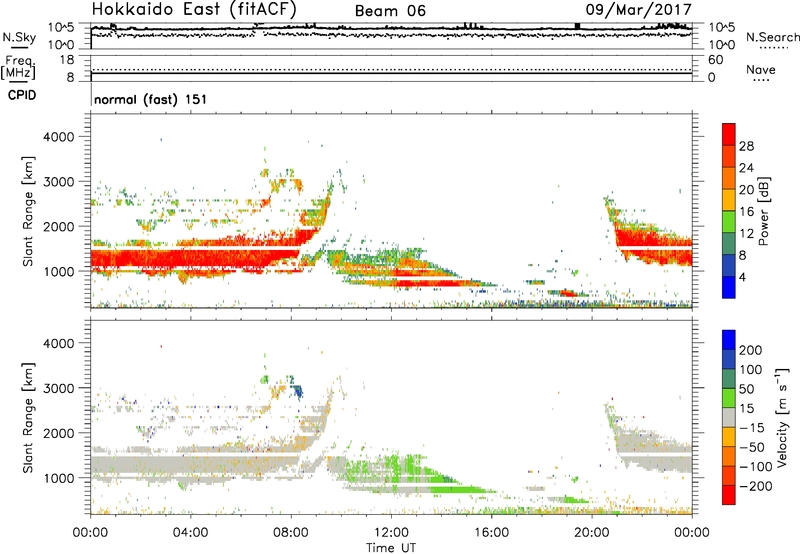Image resolution: width=800 pixels, height=554 pixels.
Task: Click the red bottom Velocity colorbar segment
Action: [729, 495]
